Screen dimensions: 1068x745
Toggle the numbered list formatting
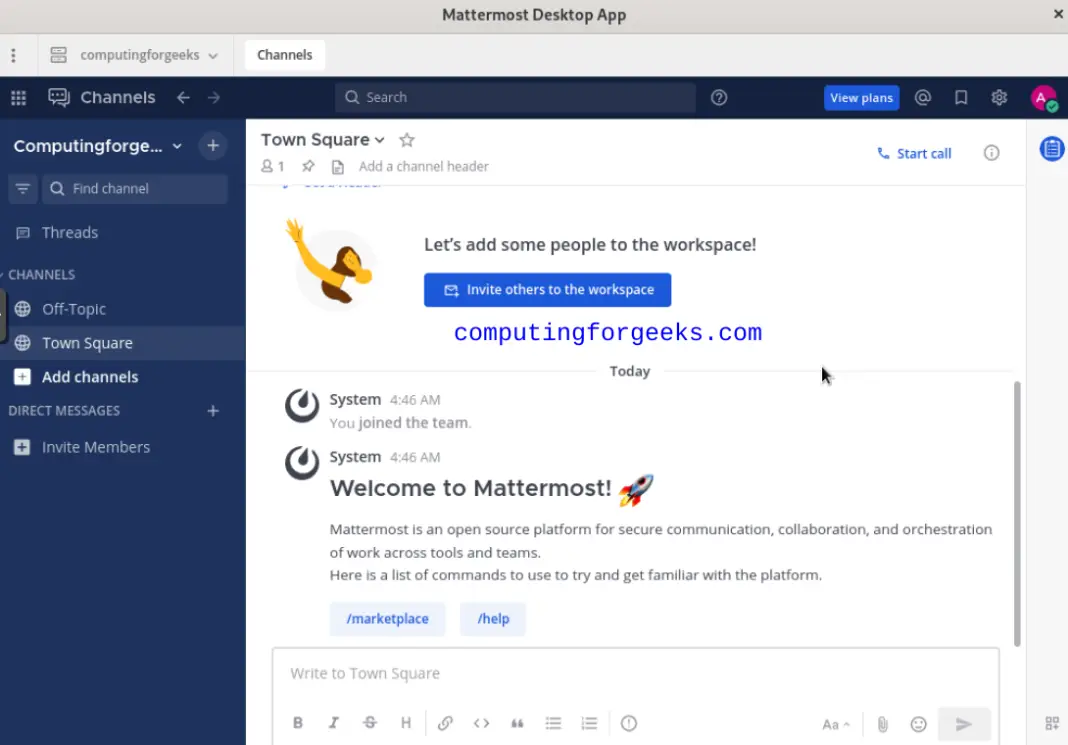pos(589,722)
